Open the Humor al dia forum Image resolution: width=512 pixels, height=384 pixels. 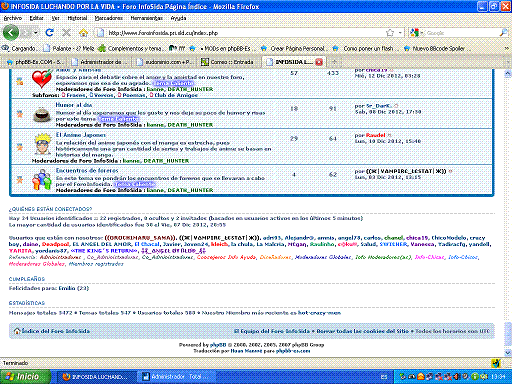click(74, 105)
